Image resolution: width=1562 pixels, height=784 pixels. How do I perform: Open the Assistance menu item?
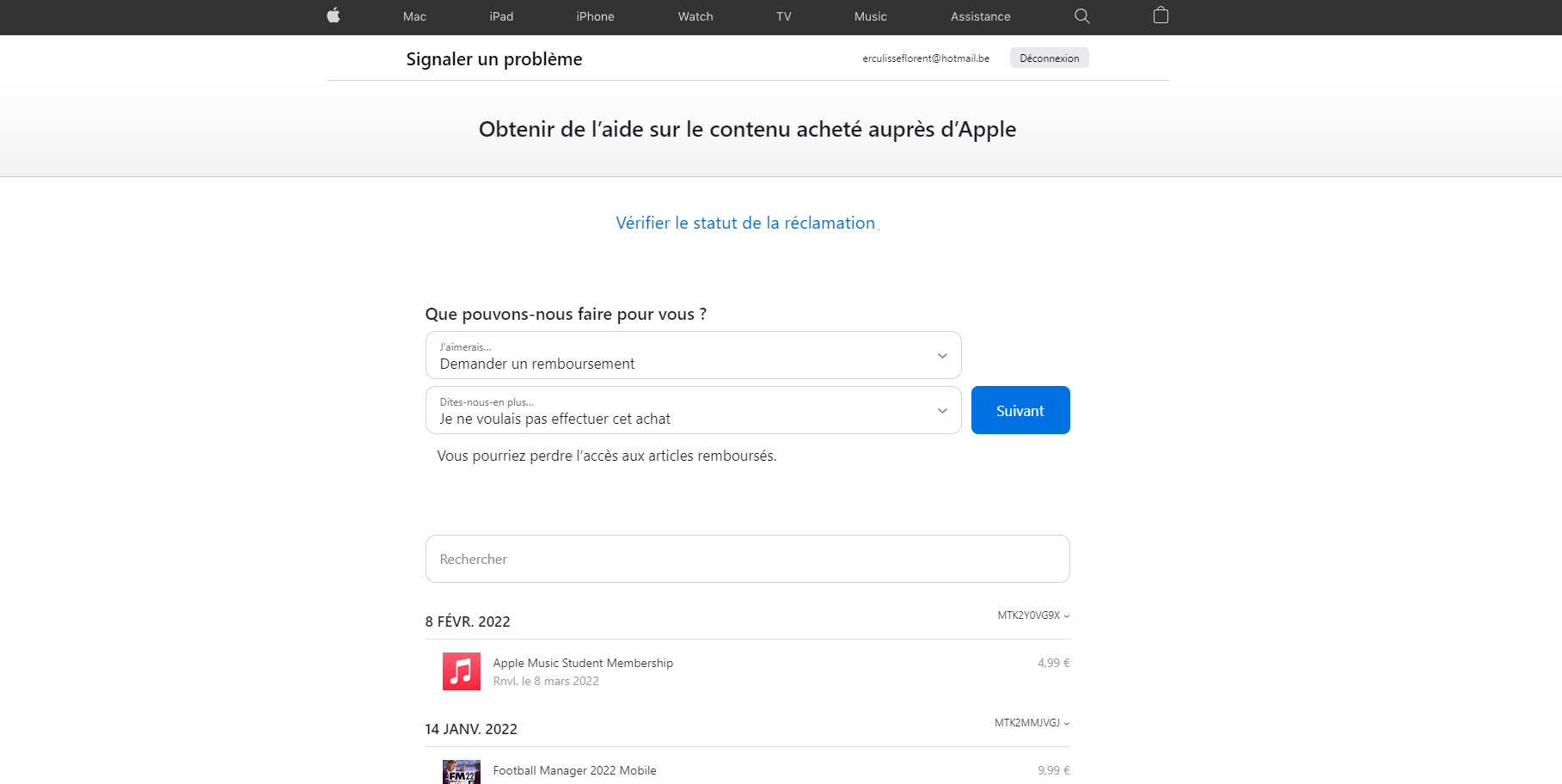coord(981,16)
